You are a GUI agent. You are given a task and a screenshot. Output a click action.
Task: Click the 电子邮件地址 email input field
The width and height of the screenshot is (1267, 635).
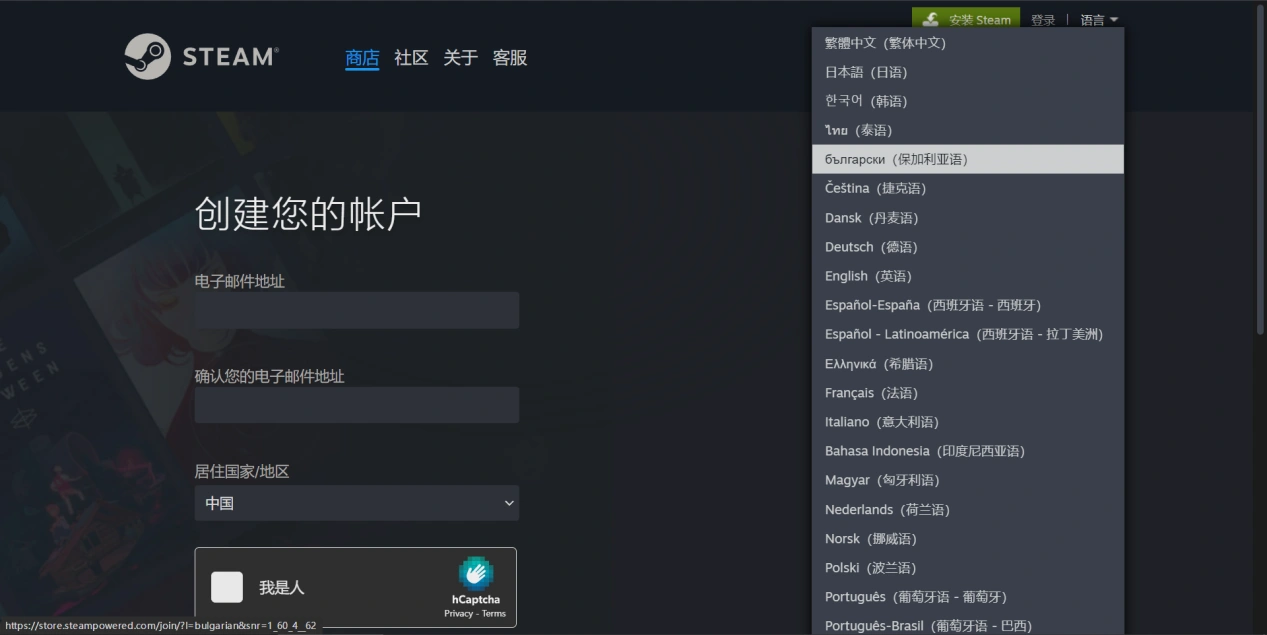pos(356,310)
